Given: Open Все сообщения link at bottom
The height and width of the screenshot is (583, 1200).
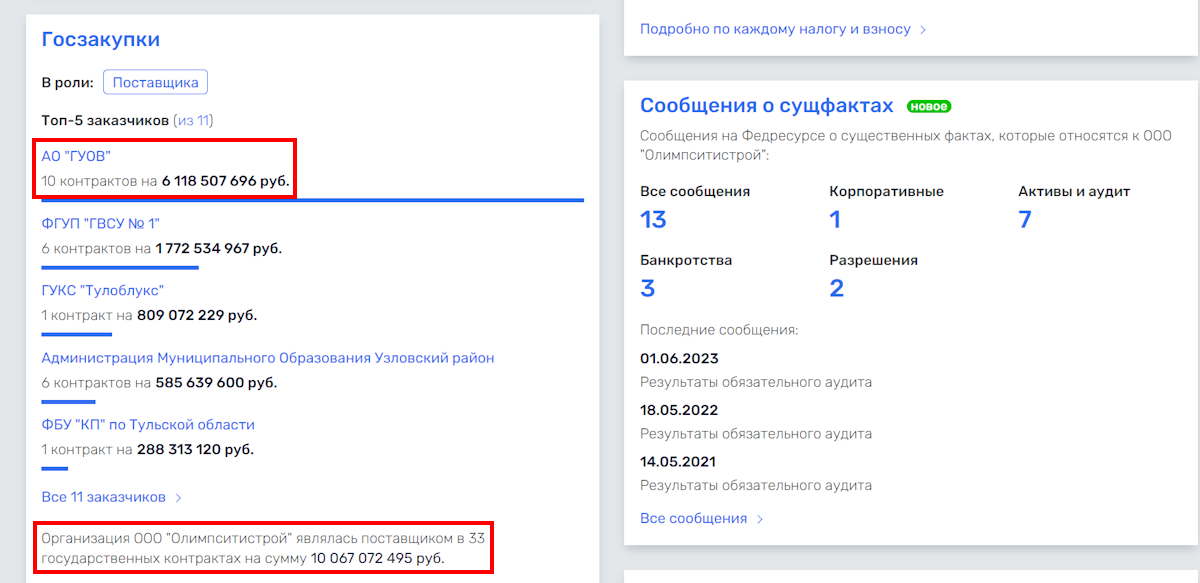Looking at the screenshot, I should click(694, 518).
